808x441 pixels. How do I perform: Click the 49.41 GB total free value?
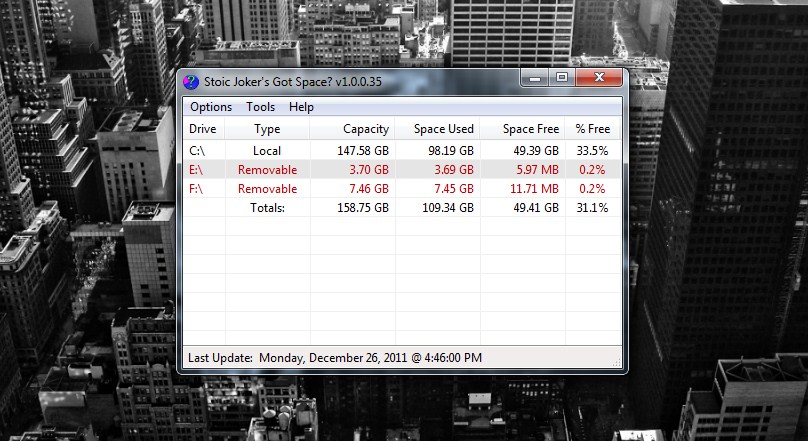536,208
